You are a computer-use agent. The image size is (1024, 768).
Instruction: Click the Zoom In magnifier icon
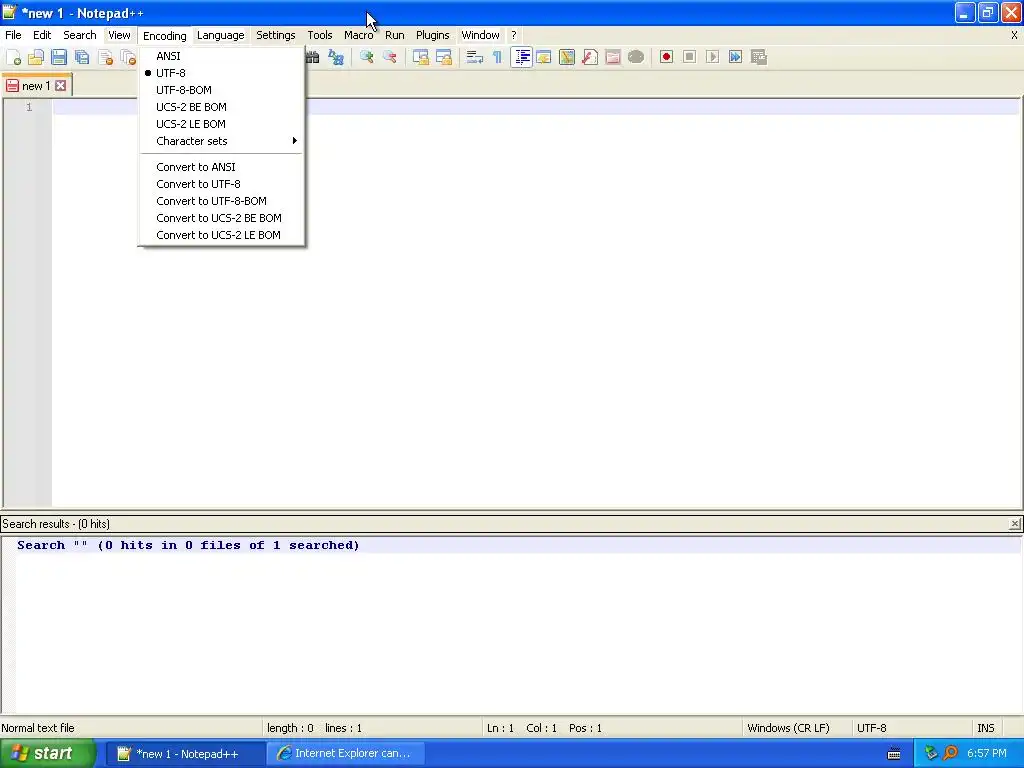point(366,57)
